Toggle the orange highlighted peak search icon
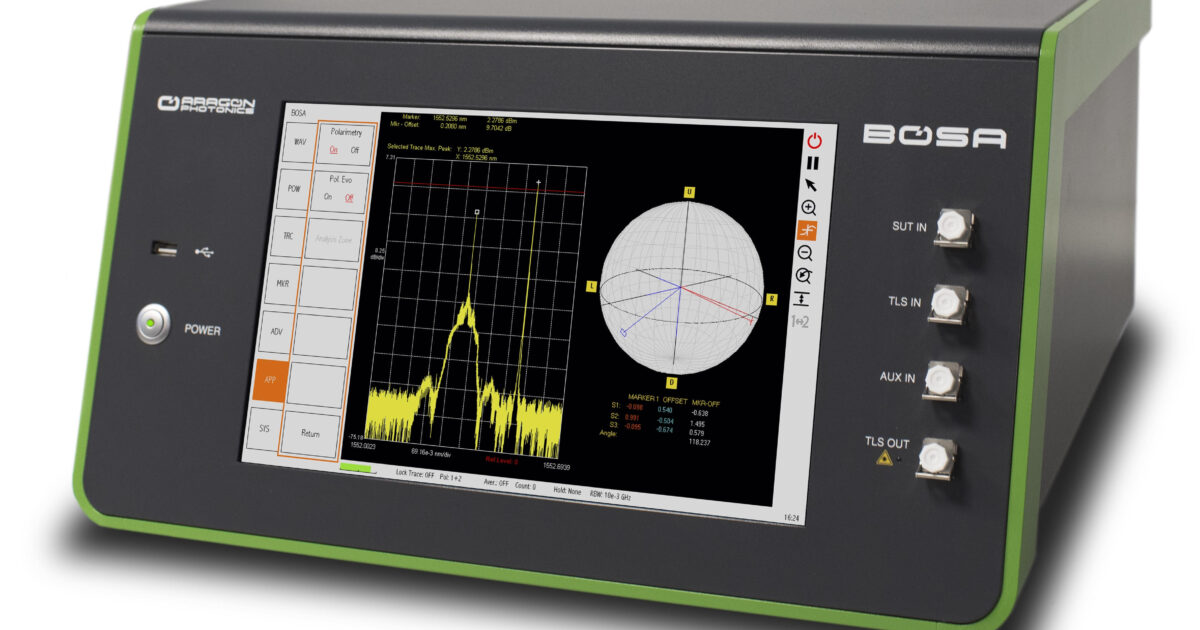The height and width of the screenshot is (630, 1200). tap(807, 231)
